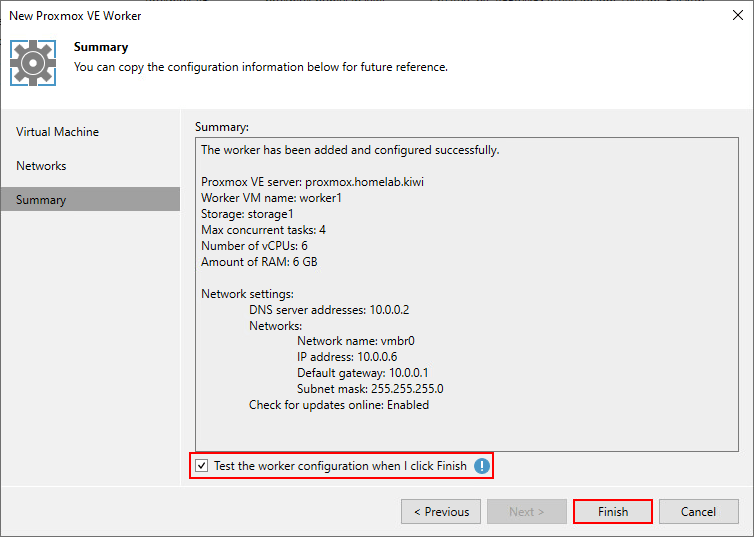The height and width of the screenshot is (537, 754).
Task: Click the Check for updates online line
Action: click(x=339, y=405)
